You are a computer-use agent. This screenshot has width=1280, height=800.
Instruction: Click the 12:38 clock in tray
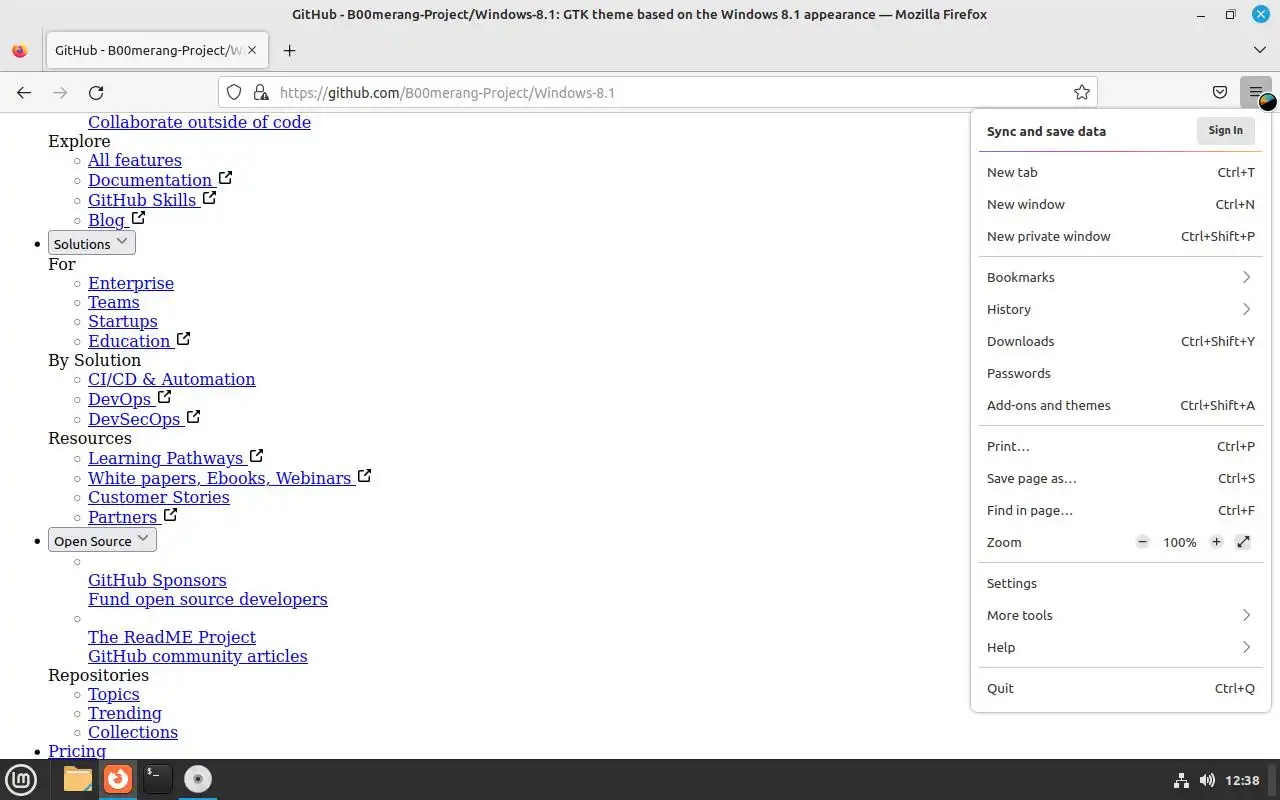tap(1242, 780)
